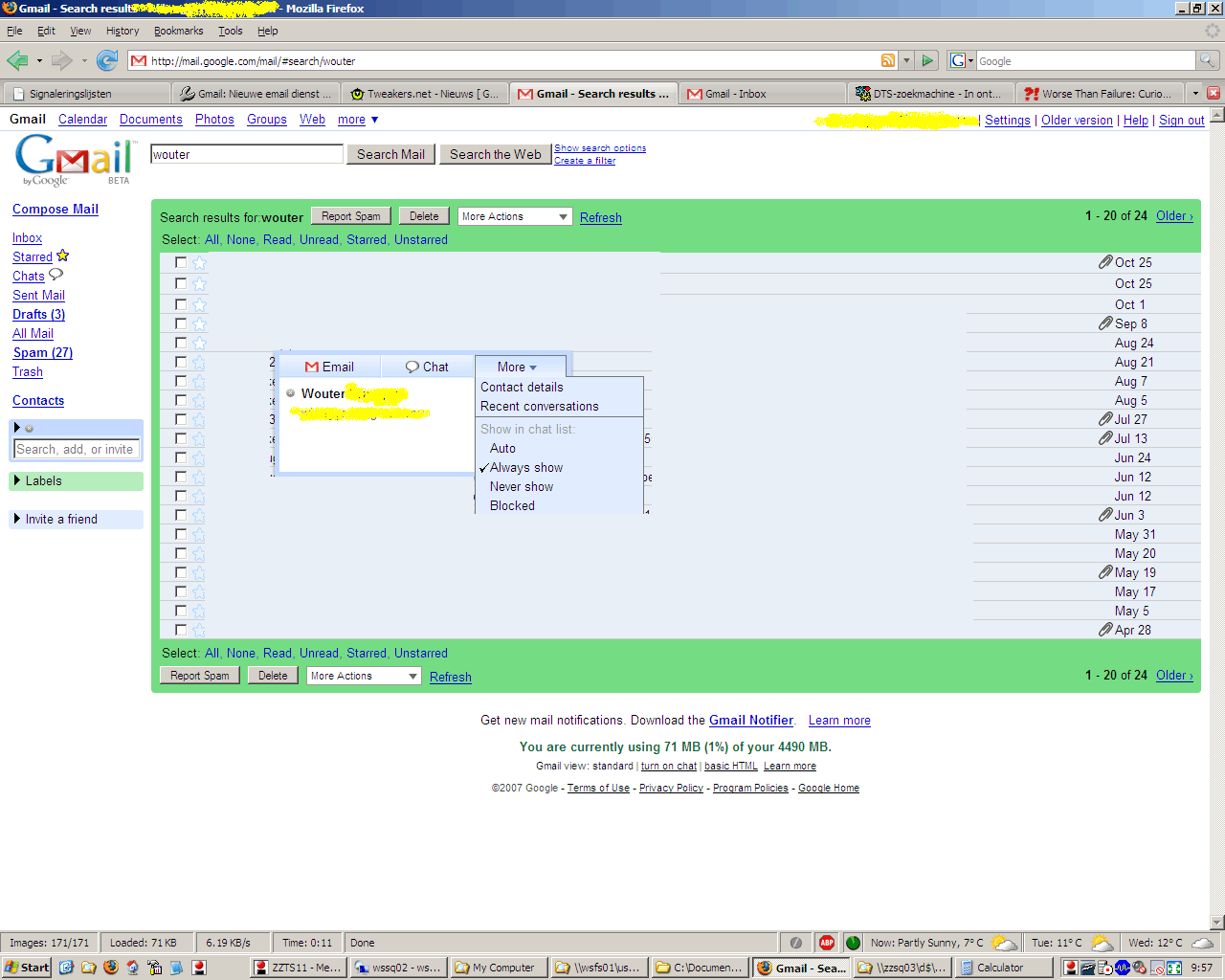The height and width of the screenshot is (980, 1225).
Task: Click the chat 'Search, add, or invite' field
Action: tap(77, 449)
